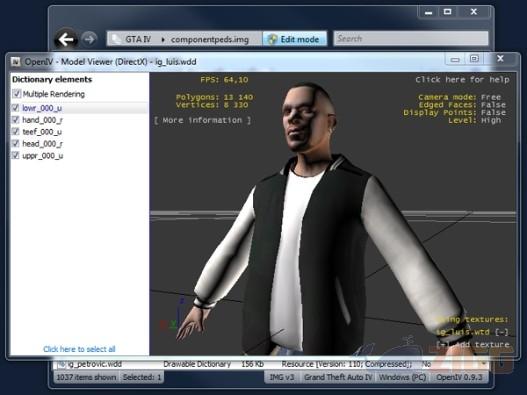527x395 pixels.
Task: Click the 'Click here to select all' link
Action: [79, 349]
